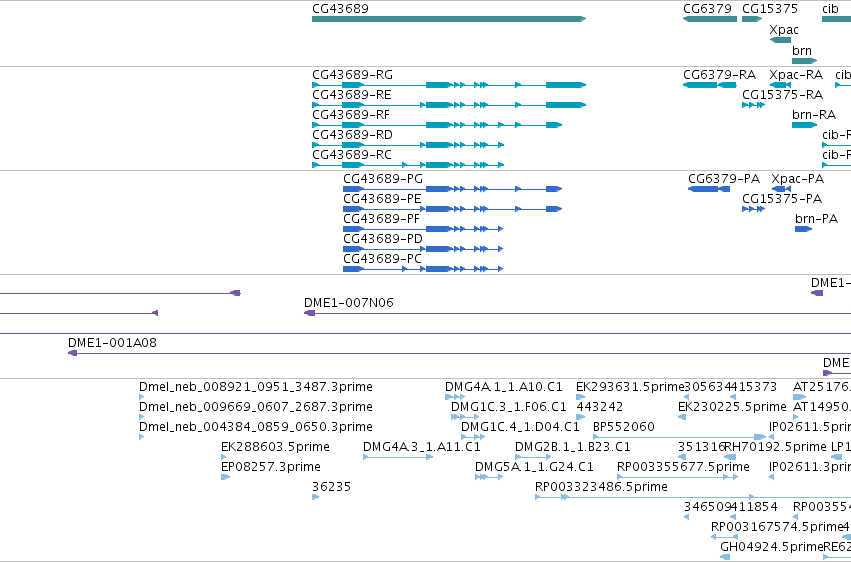Open the EK293631.5prime EST label
Image resolution: width=851 pixels, height=562 pixels.
click(630, 387)
